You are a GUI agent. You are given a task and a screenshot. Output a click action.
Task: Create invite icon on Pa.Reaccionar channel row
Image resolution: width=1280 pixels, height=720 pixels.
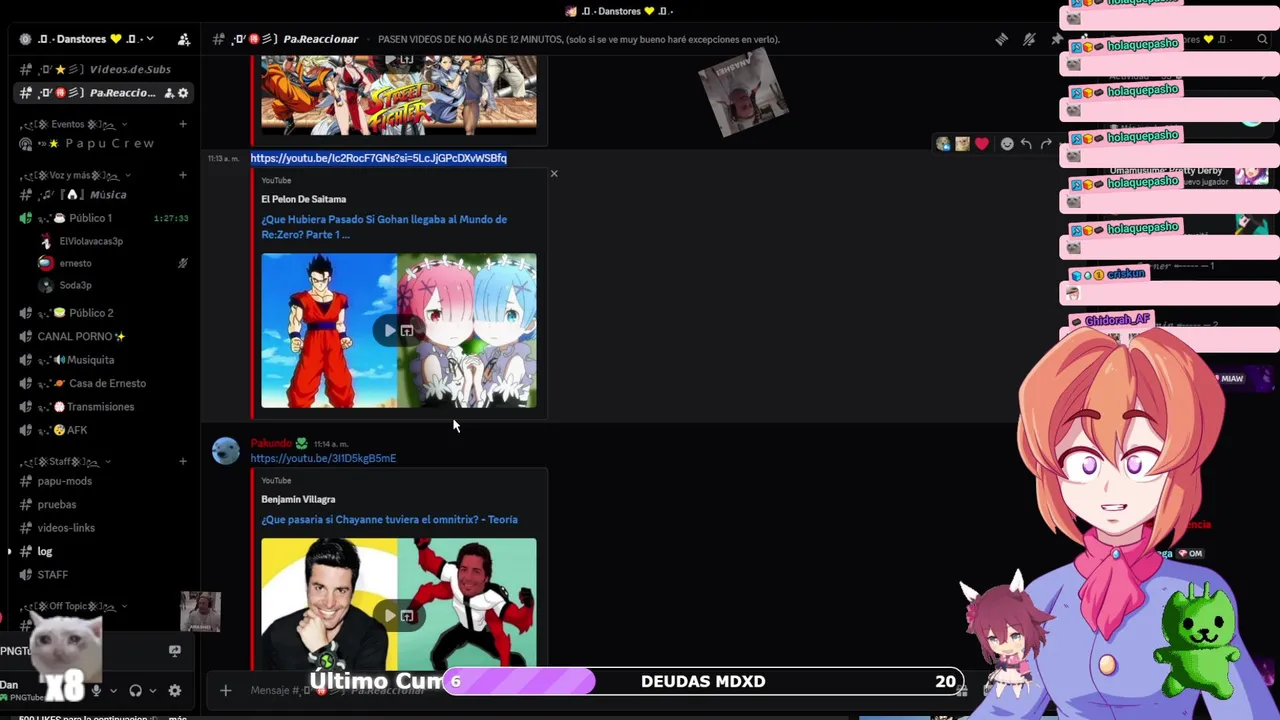click(168, 93)
